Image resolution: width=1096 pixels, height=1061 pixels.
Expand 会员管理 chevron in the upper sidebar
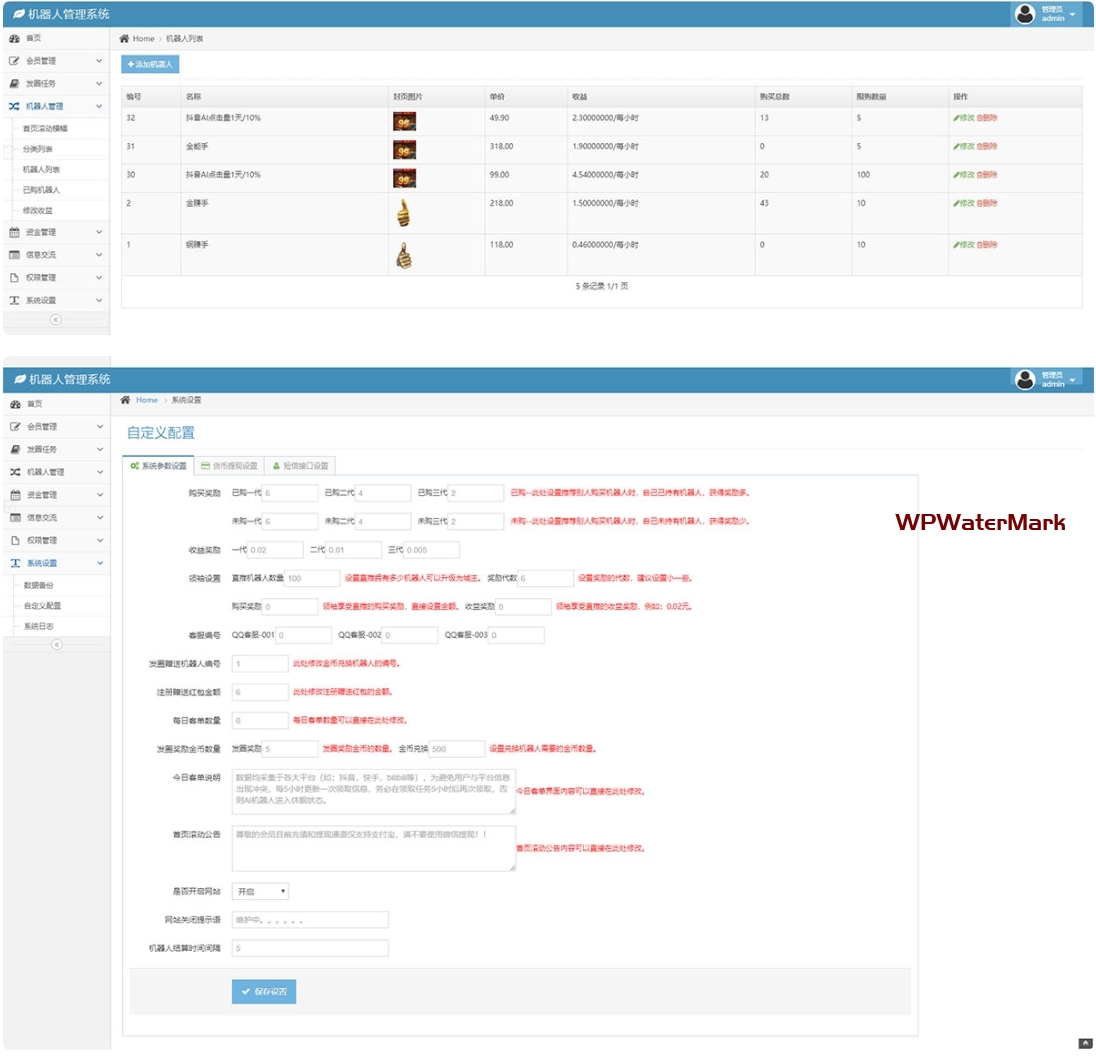[x=99, y=61]
